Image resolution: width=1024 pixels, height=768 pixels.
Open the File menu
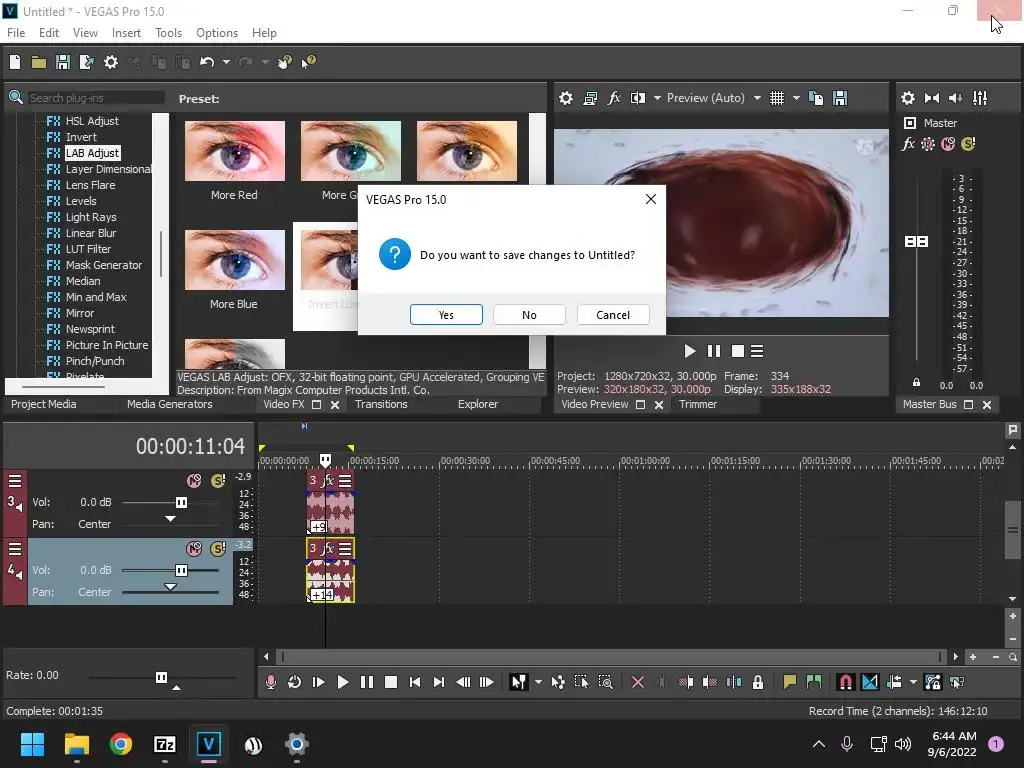(16, 33)
